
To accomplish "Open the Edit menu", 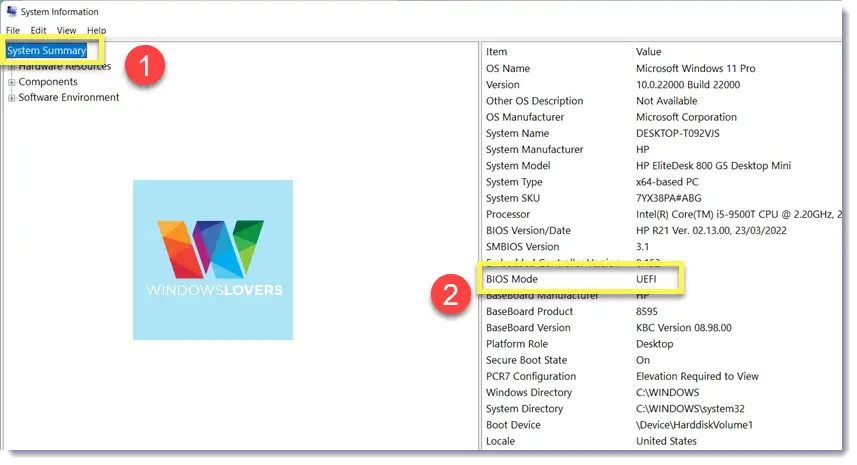I will click(38, 31).
